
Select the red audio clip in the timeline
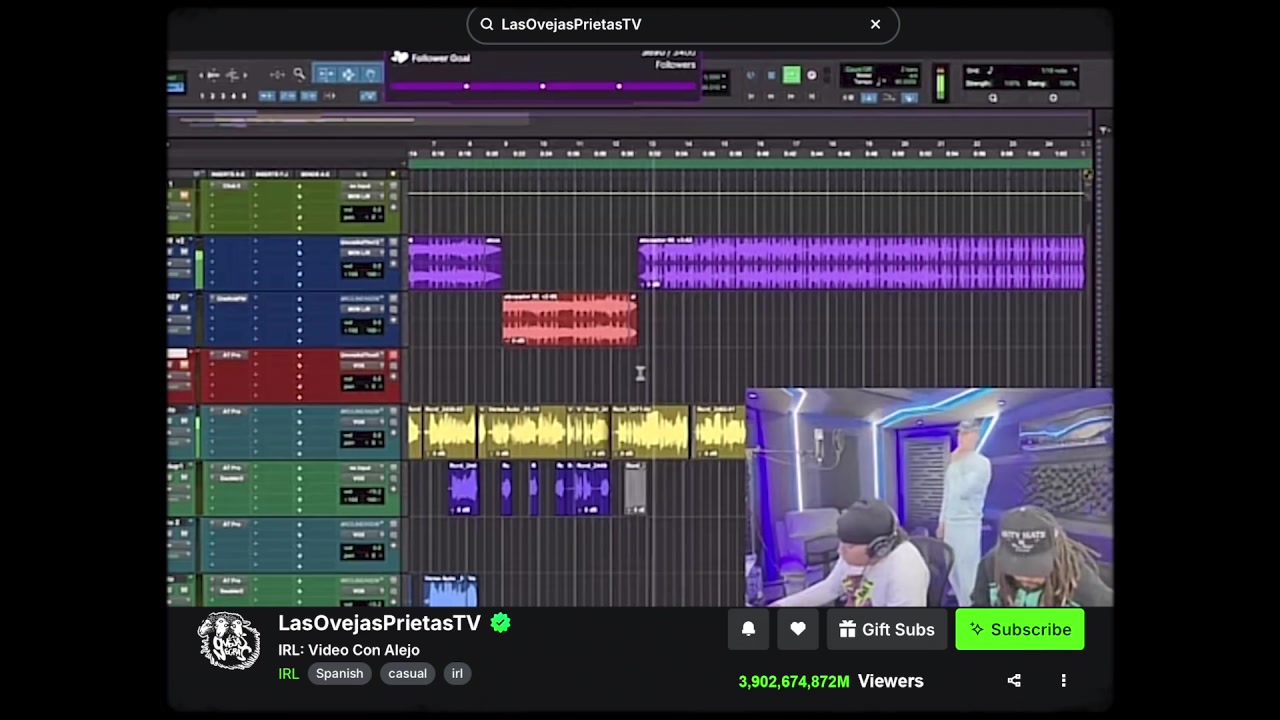click(569, 320)
